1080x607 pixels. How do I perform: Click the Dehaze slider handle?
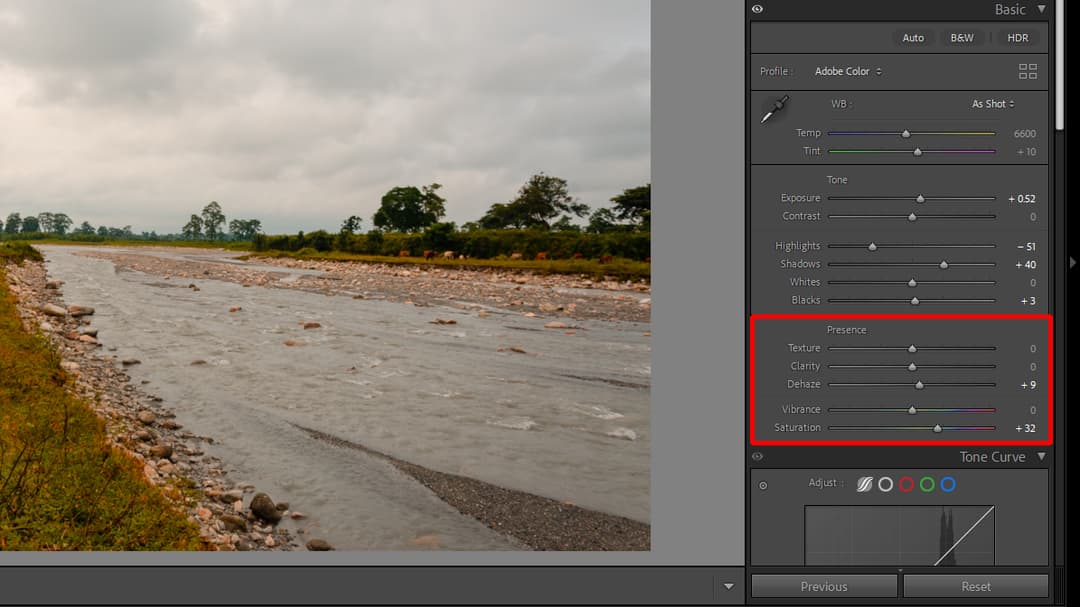point(919,385)
